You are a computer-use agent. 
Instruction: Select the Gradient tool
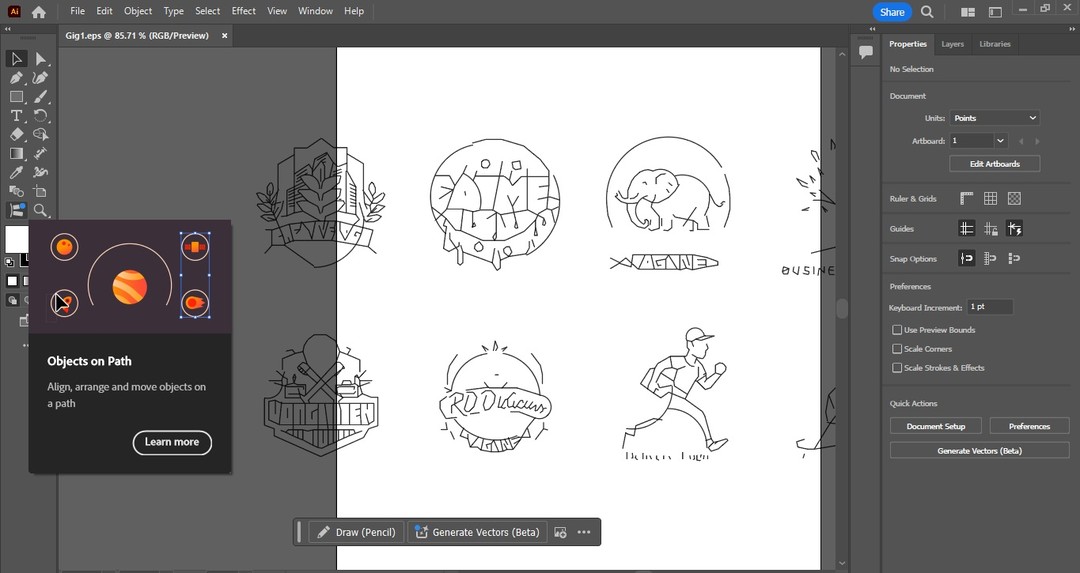(x=17, y=154)
